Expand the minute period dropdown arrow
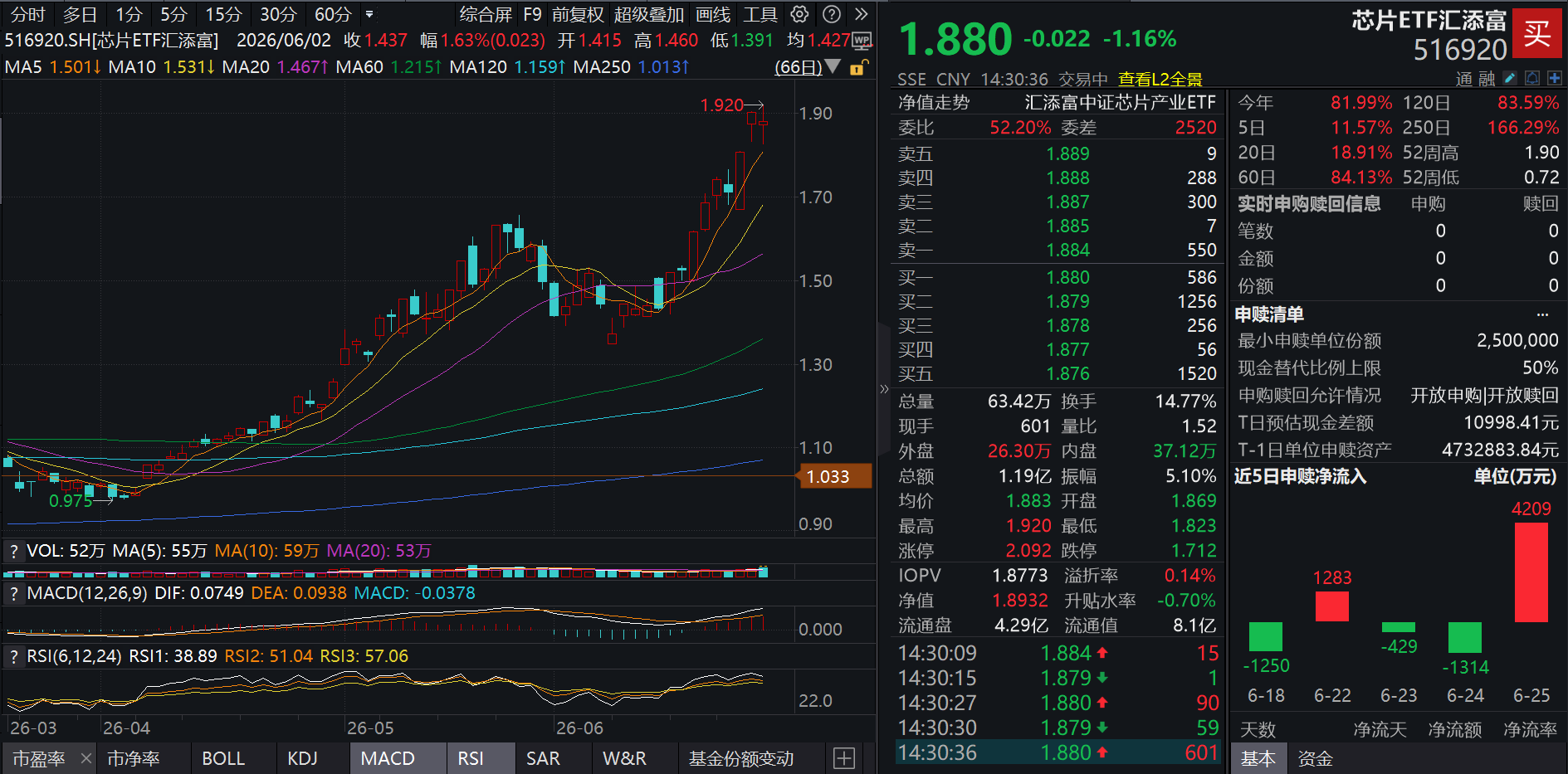This screenshot has height=774, width=1568. (x=369, y=14)
